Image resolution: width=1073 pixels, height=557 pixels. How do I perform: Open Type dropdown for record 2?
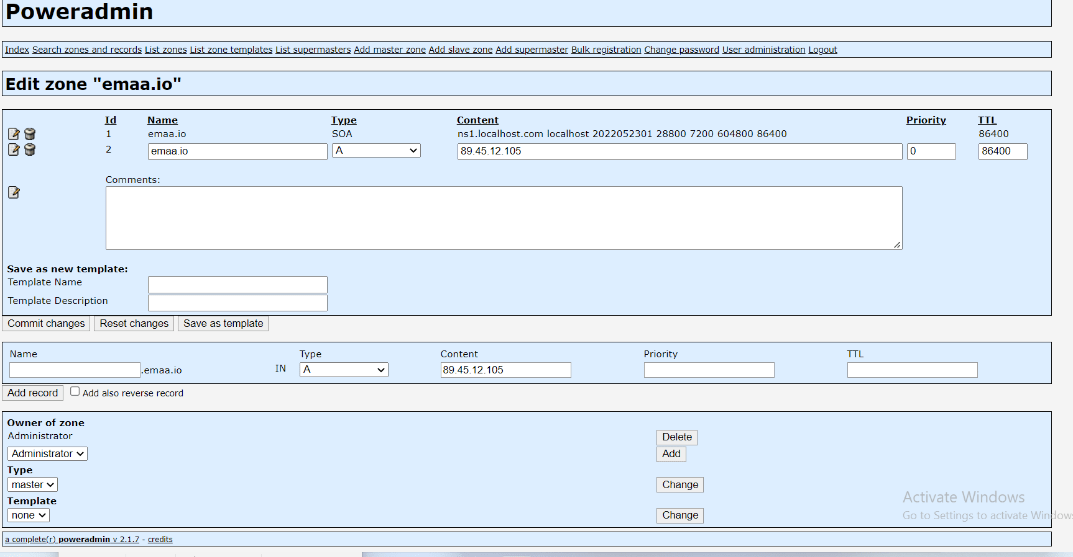pos(376,151)
